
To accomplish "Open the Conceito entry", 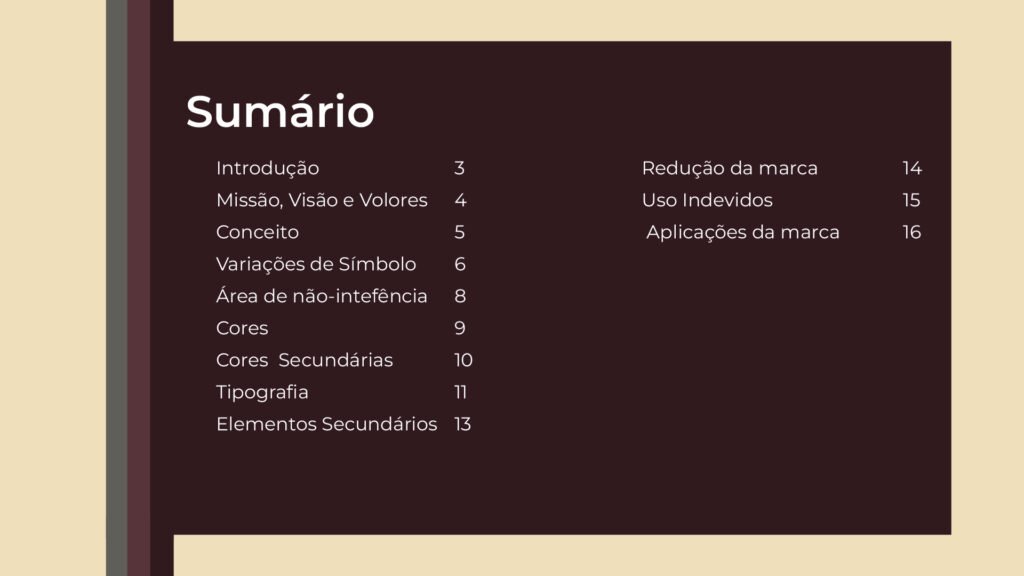I will click(257, 232).
